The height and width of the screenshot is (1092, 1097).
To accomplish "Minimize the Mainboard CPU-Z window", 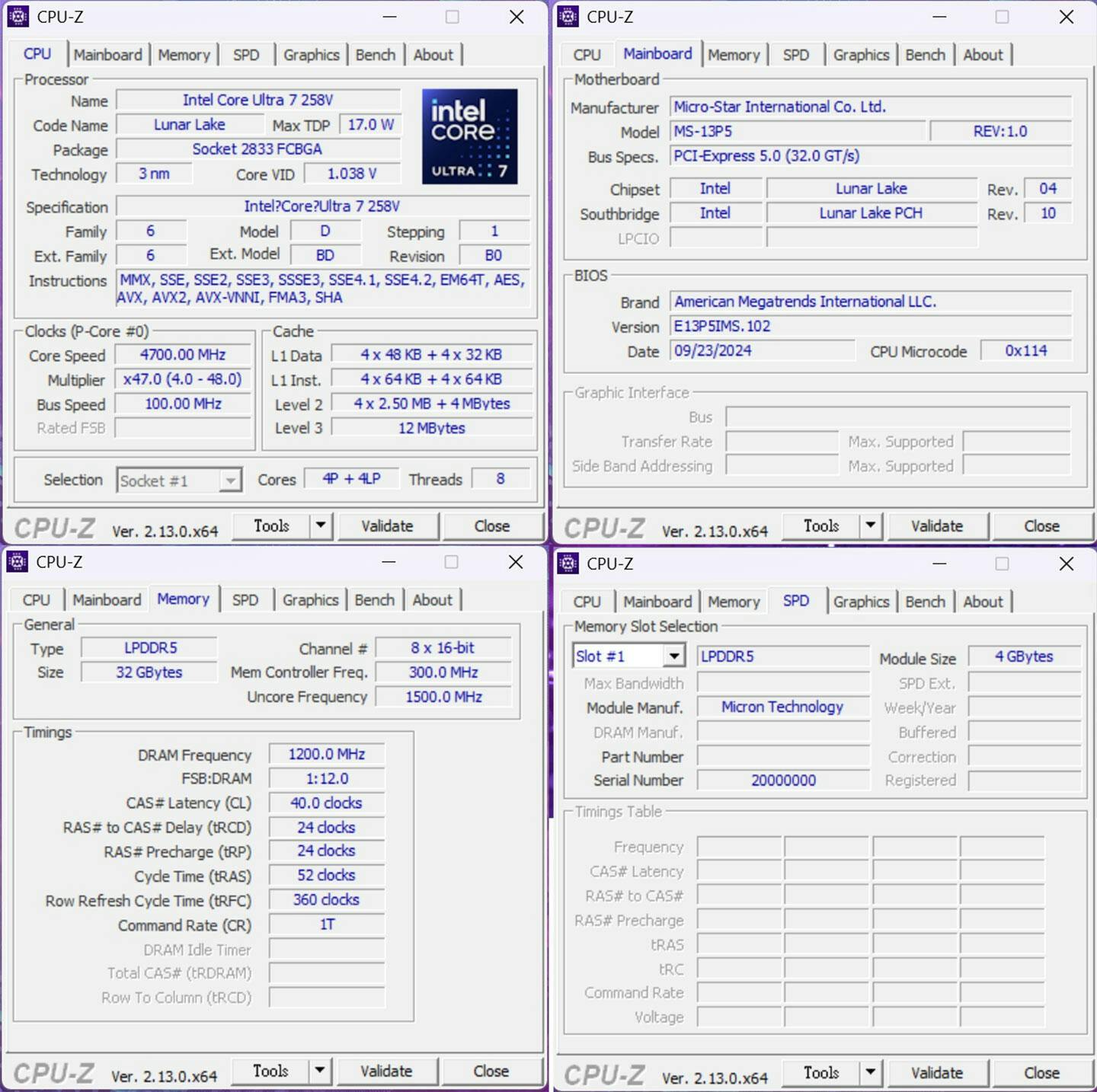I will (x=939, y=17).
